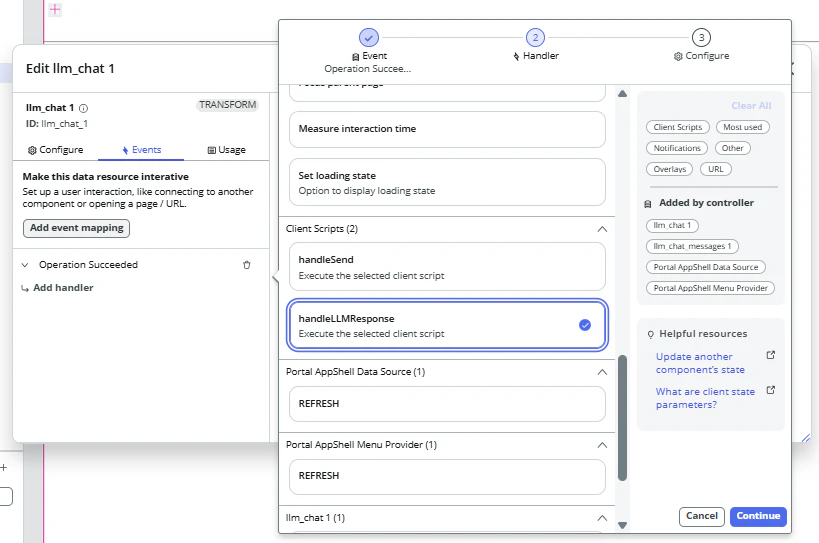Collapse the Operation Succeeded event chevron
Image resolution: width=819 pixels, height=543 pixels.
pyautogui.click(x=25, y=265)
